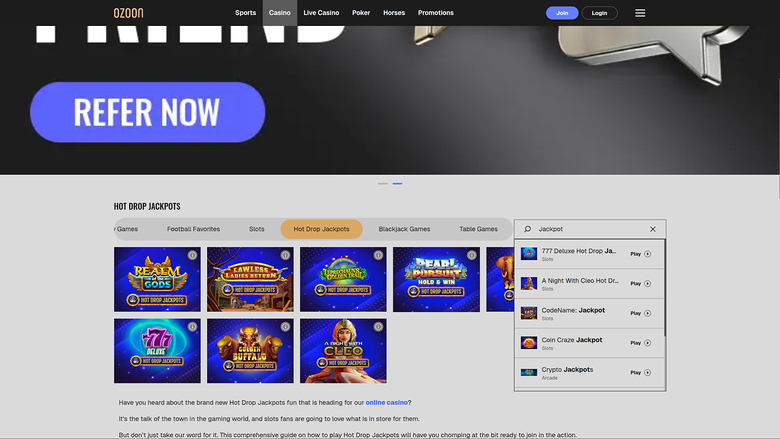
Task: Open info icon on 777 Deluxe tile
Action: coord(192,327)
